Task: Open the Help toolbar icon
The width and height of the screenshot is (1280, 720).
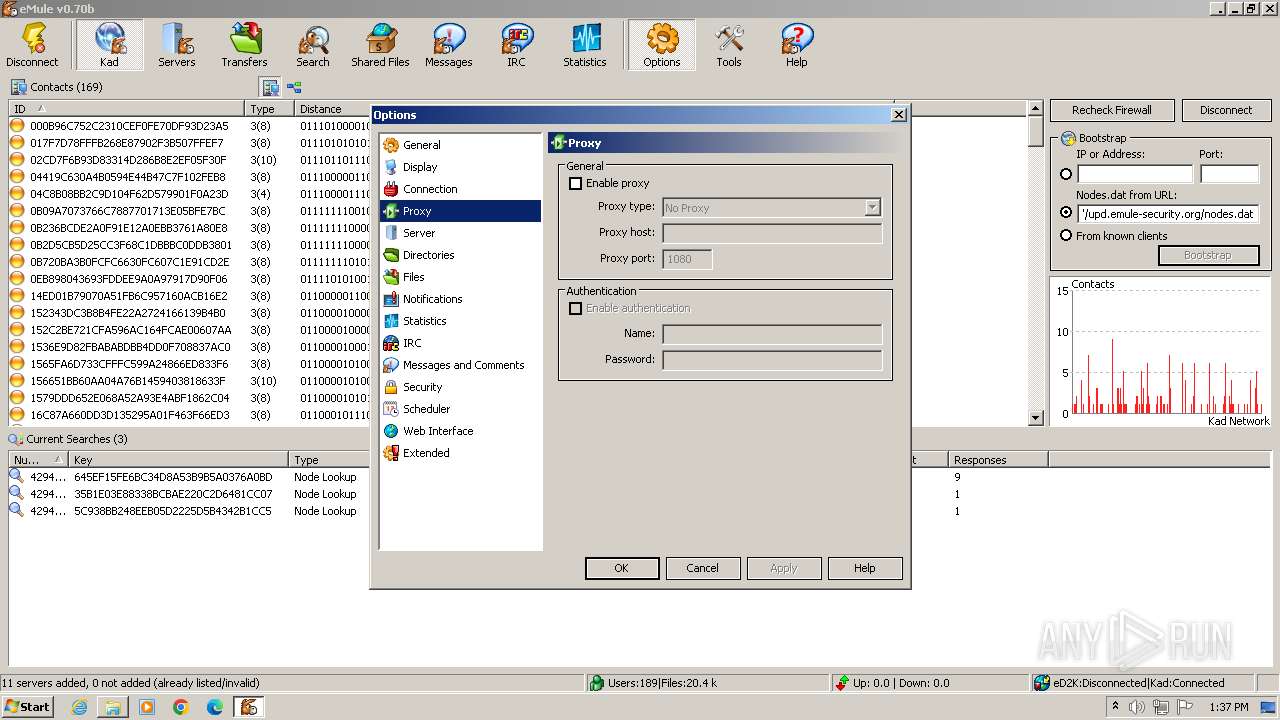Action: pos(796,45)
